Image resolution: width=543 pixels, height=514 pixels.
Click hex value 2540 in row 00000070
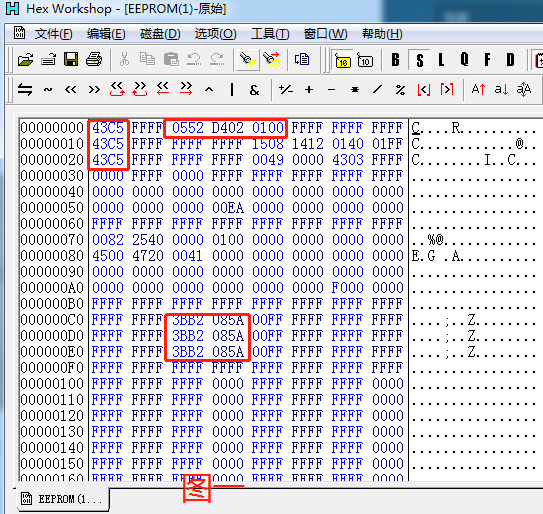148,240
